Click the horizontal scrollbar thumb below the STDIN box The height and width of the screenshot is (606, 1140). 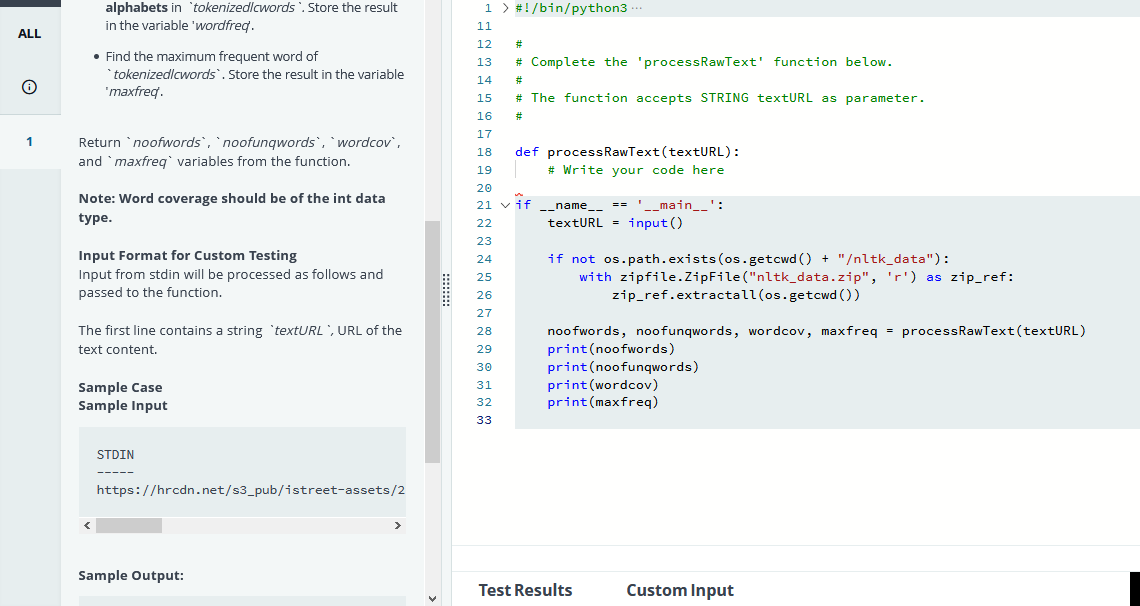(130, 524)
